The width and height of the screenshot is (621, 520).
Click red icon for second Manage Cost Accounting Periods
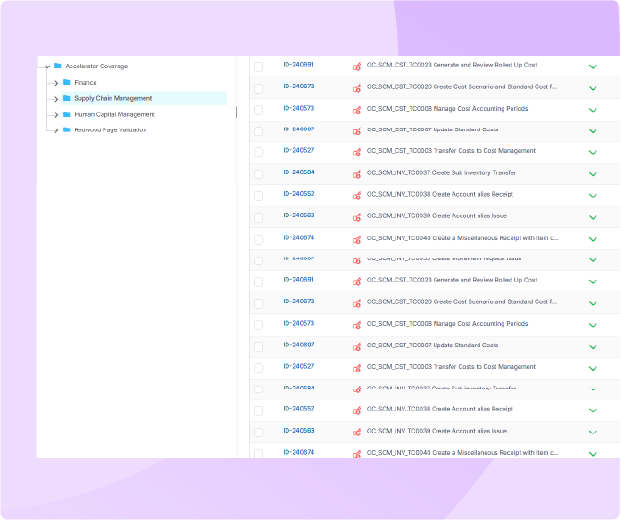point(357,325)
